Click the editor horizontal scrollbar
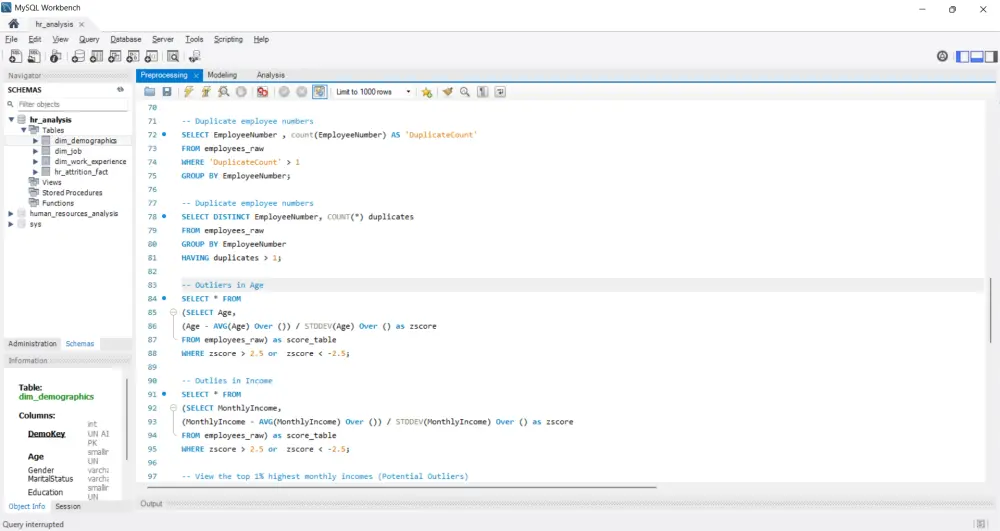The width and height of the screenshot is (1000, 531). click(x=402, y=488)
